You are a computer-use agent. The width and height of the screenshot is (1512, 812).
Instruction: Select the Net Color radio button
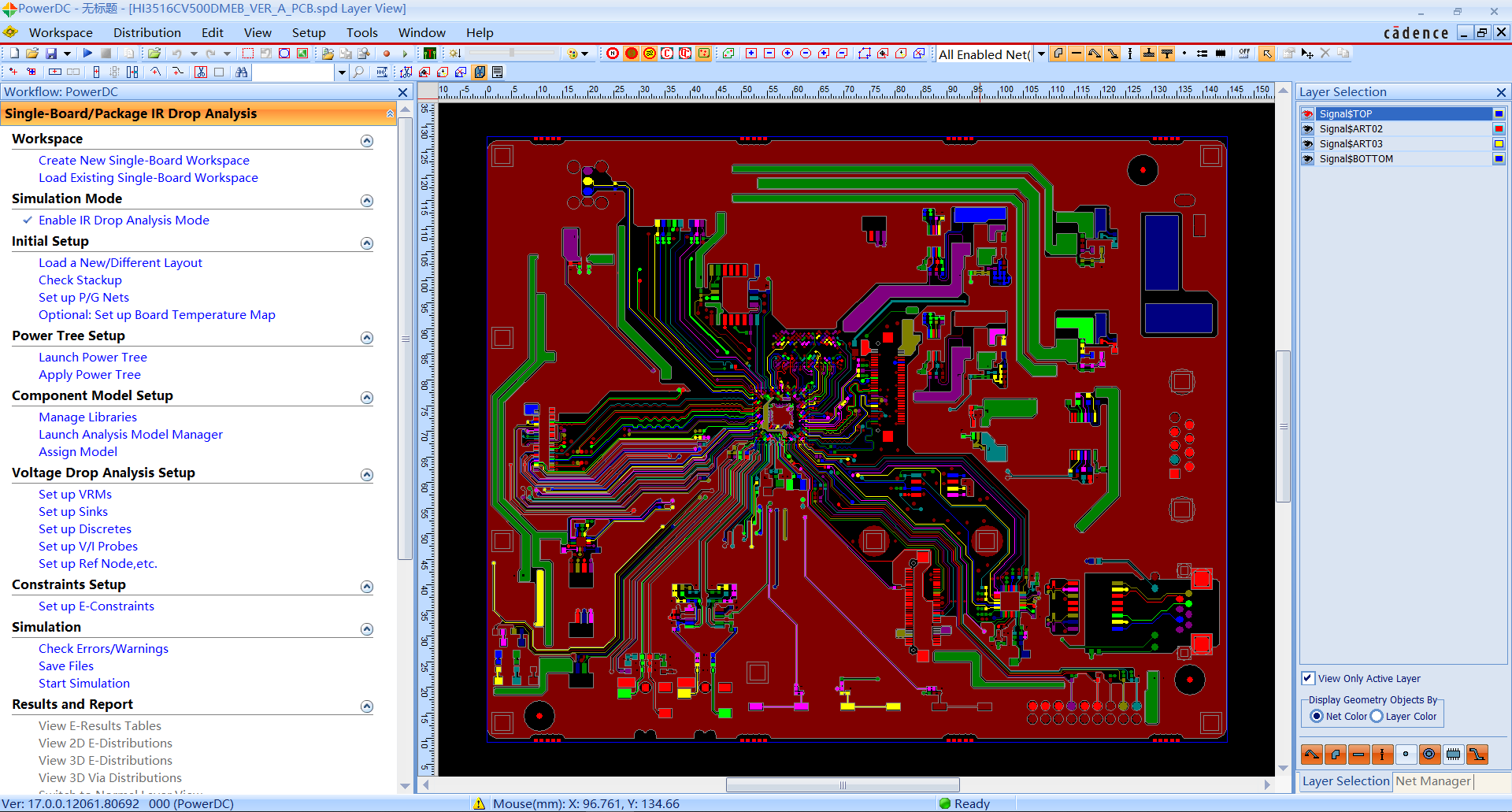1317,716
